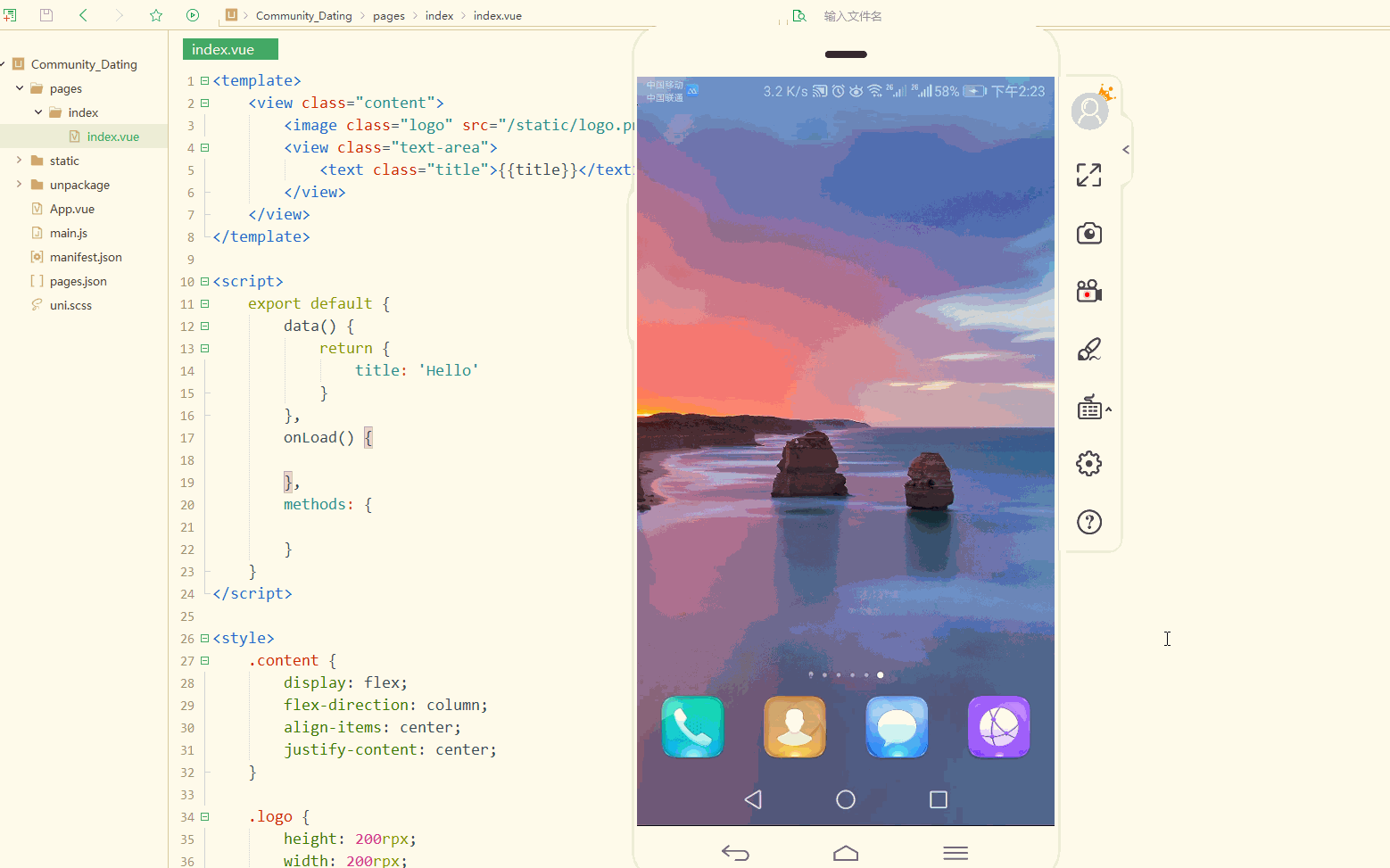Image resolution: width=1390 pixels, height=868 pixels.
Task: Take a screenshot of the phone screen
Action: pyautogui.click(x=1089, y=233)
